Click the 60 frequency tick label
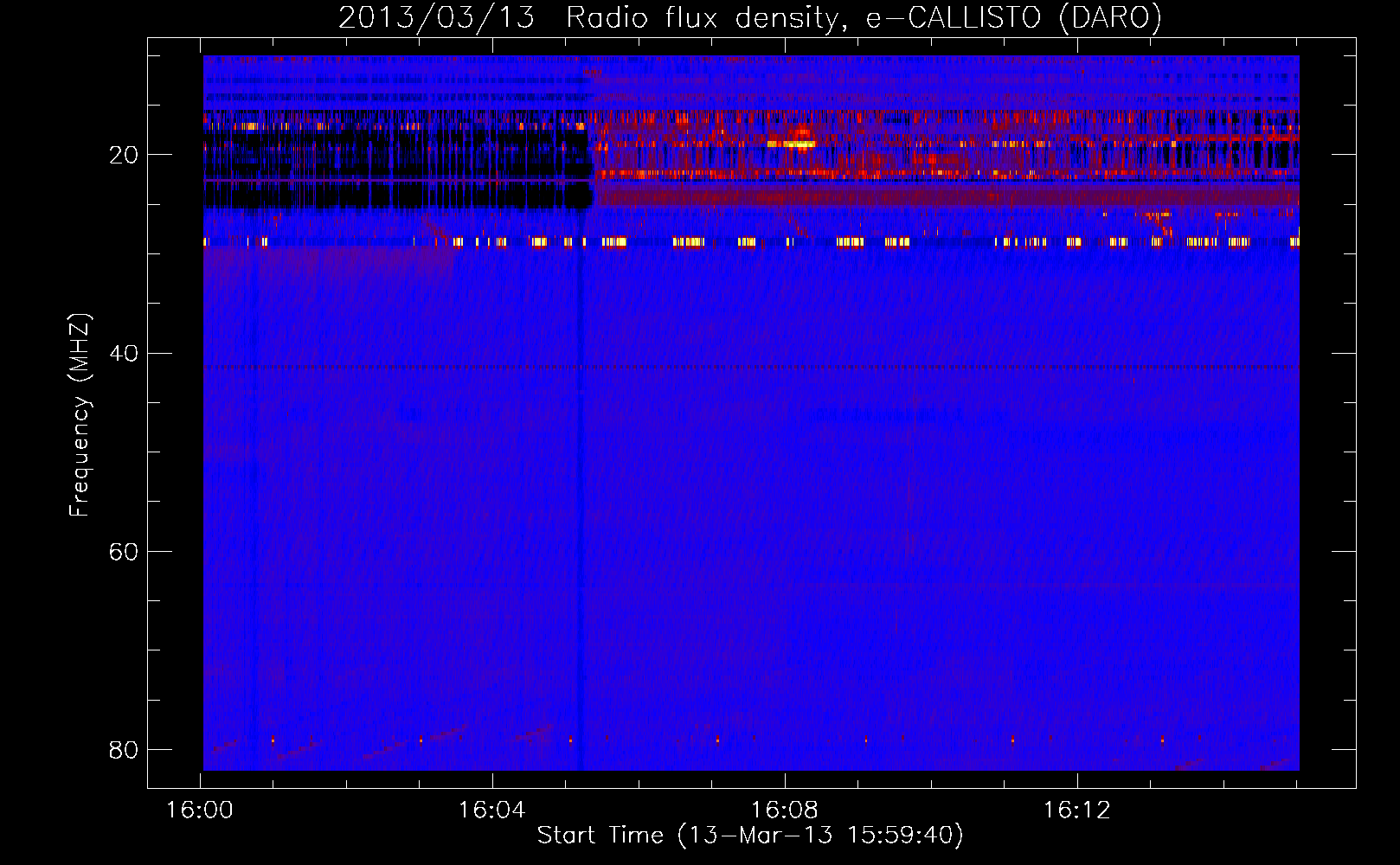 (x=124, y=552)
